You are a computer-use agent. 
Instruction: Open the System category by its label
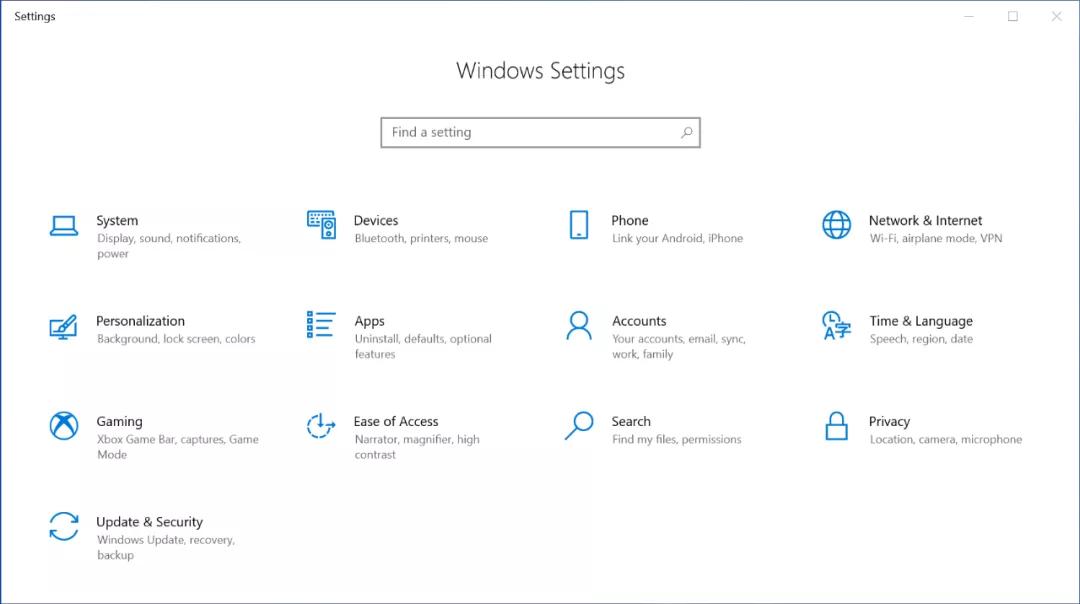117,220
